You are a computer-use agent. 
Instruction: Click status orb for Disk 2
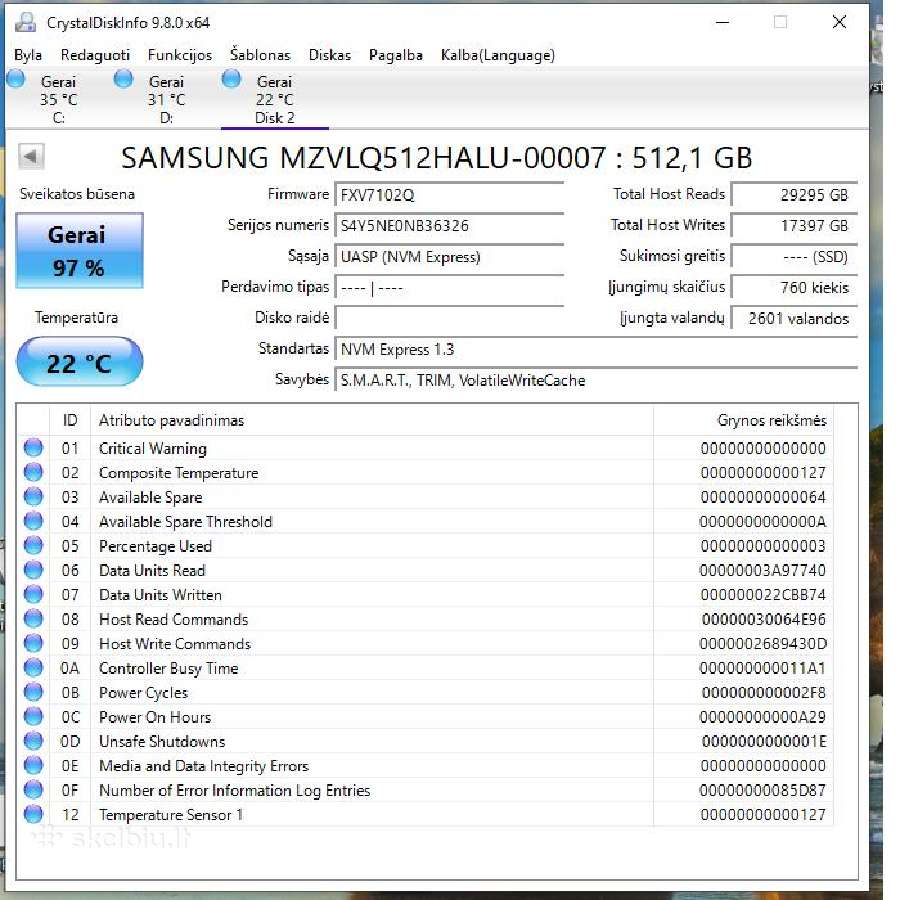click(x=231, y=79)
